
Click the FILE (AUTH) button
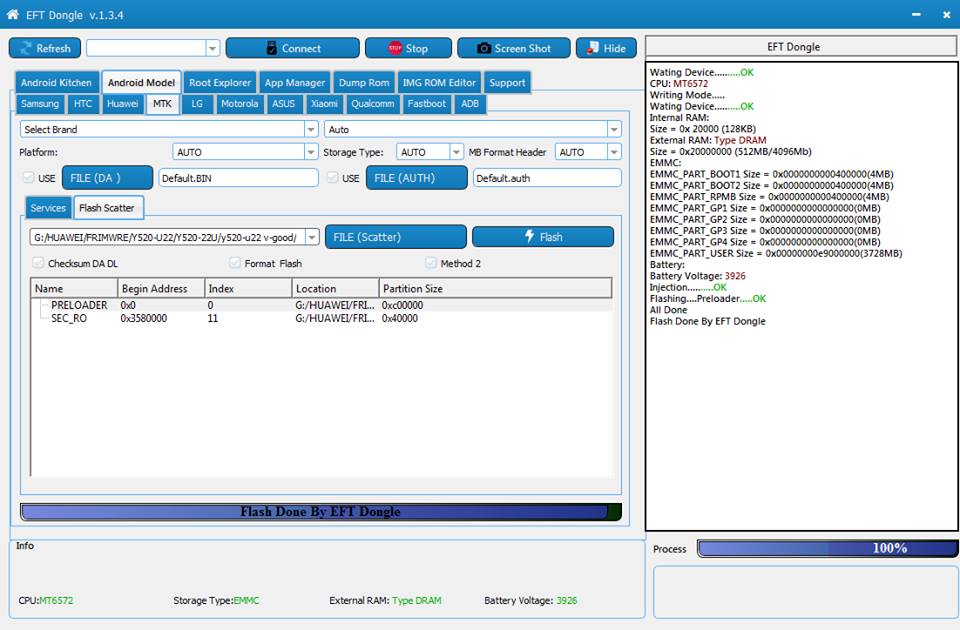(x=416, y=178)
